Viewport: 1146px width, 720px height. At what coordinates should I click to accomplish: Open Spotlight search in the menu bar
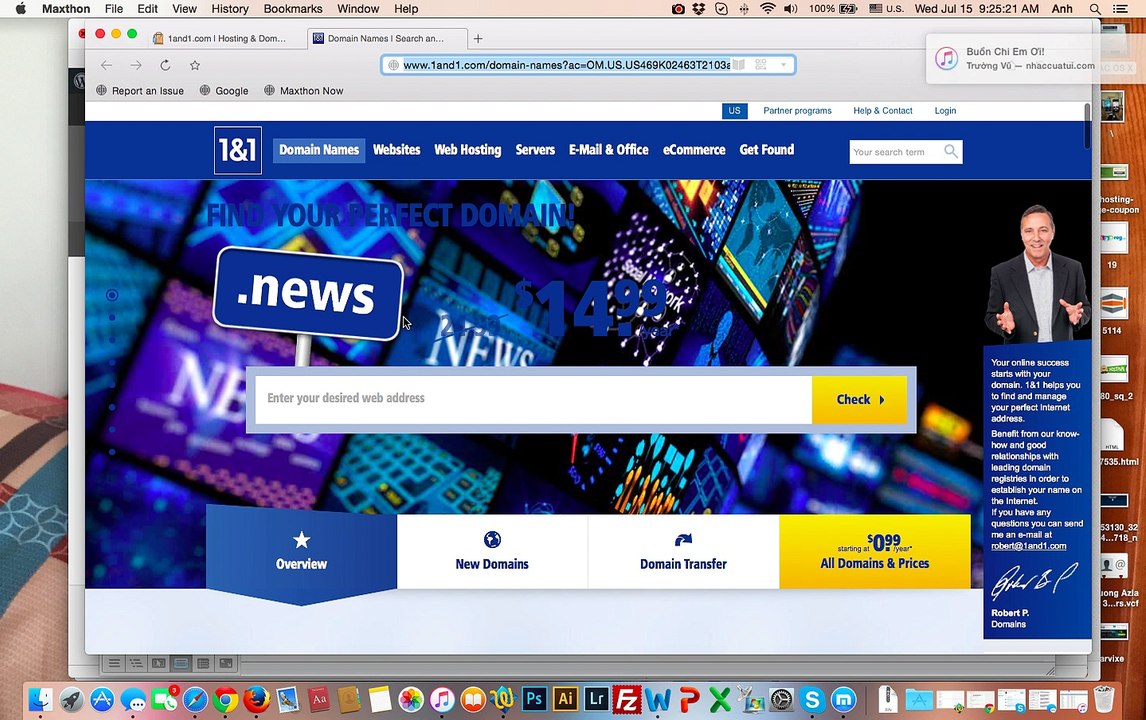click(x=1095, y=9)
